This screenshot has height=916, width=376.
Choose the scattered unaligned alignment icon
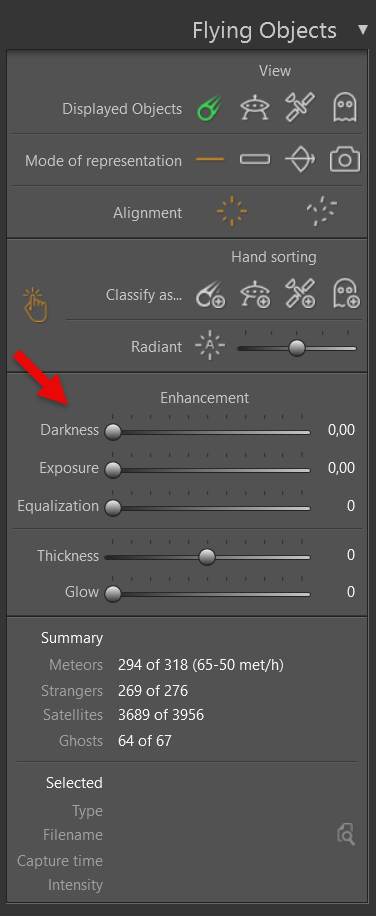pyautogui.click(x=322, y=211)
